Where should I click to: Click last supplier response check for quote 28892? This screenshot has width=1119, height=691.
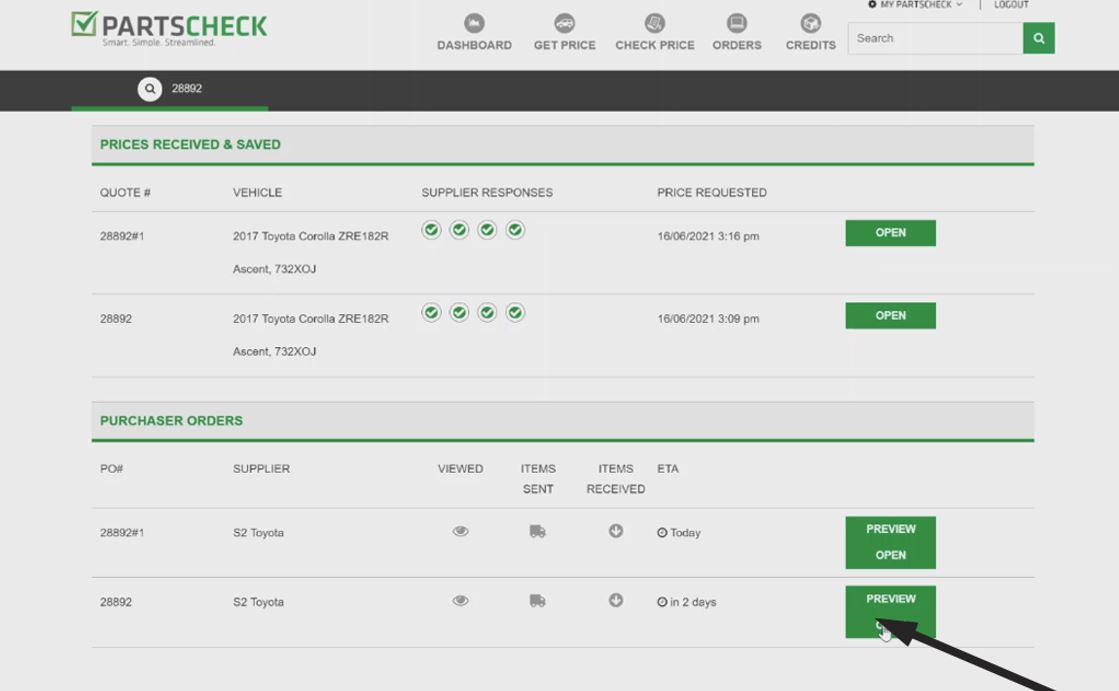click(515, 313)
